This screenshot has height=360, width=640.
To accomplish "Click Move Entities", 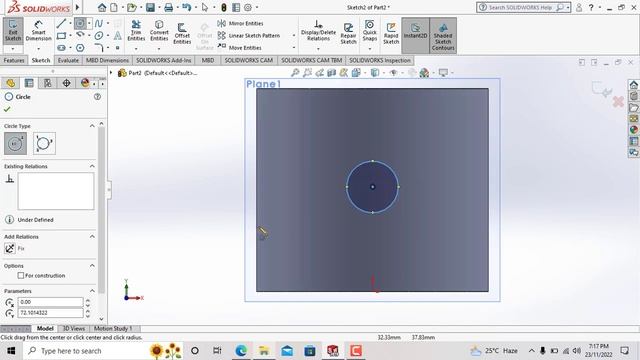I will [x=239, y=47].
